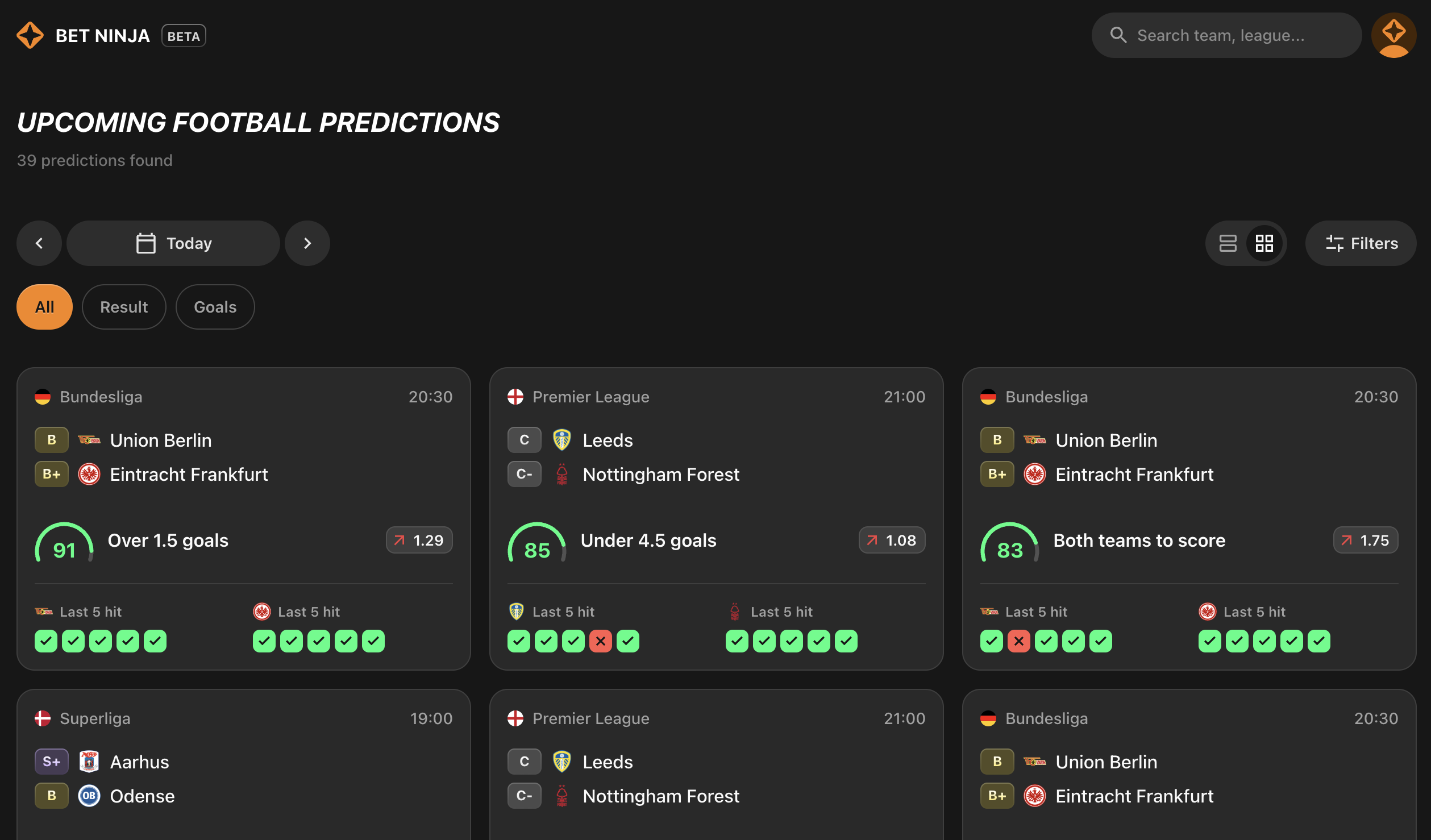The width and height of the screenshot is (1431, 840).
Task: Click the Bet Ninja logo icon
Action: coord(31,35)
